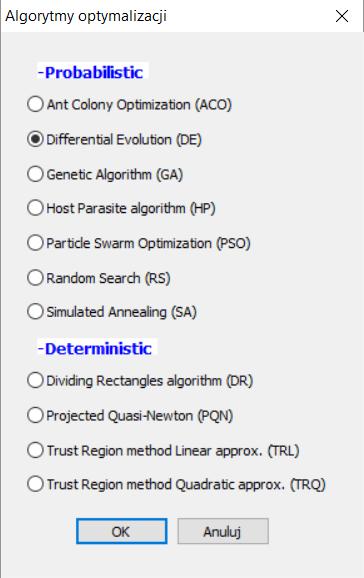Click the 'Random Search (RS)' label text
Viewport: 364px width, 578px height.
pos(108,278)
